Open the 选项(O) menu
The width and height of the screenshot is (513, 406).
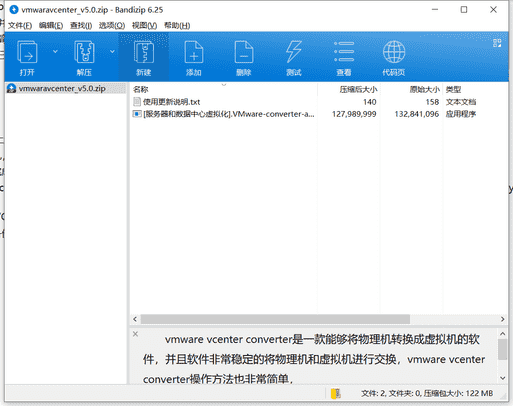coord(112,26)
